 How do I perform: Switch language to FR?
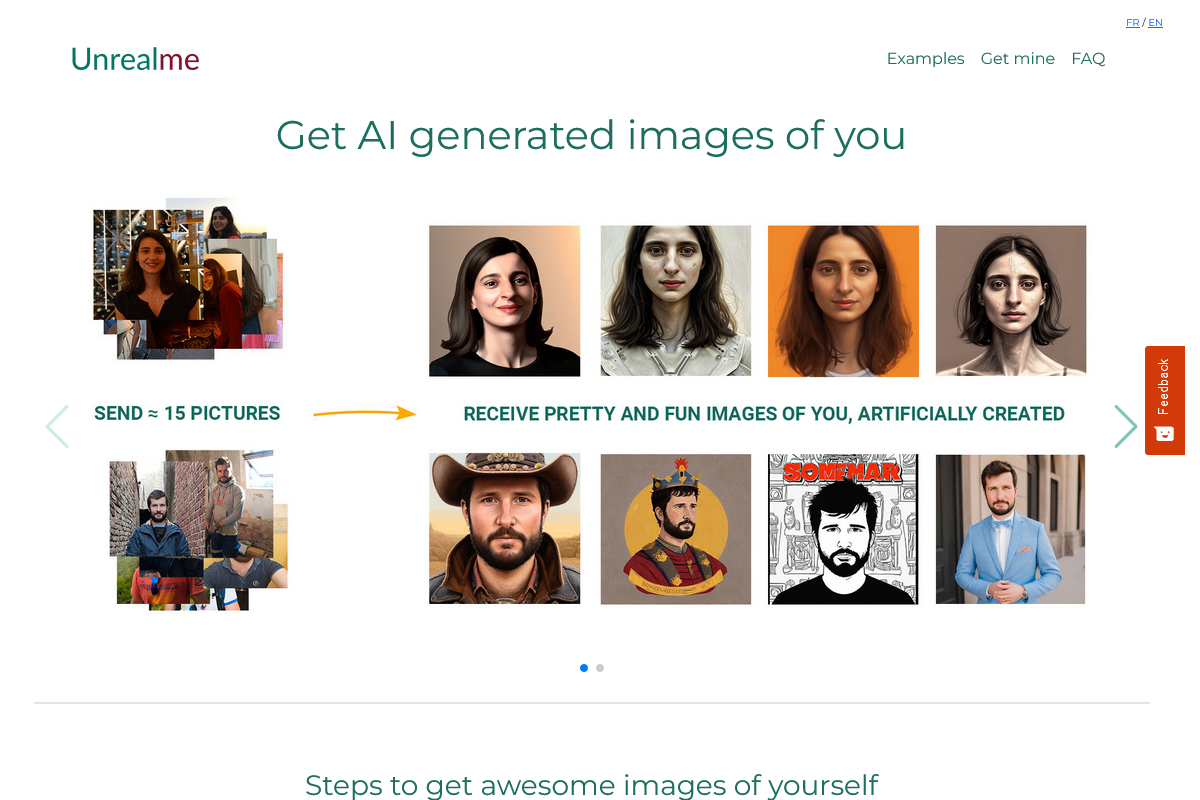(x=1132, y=23)
